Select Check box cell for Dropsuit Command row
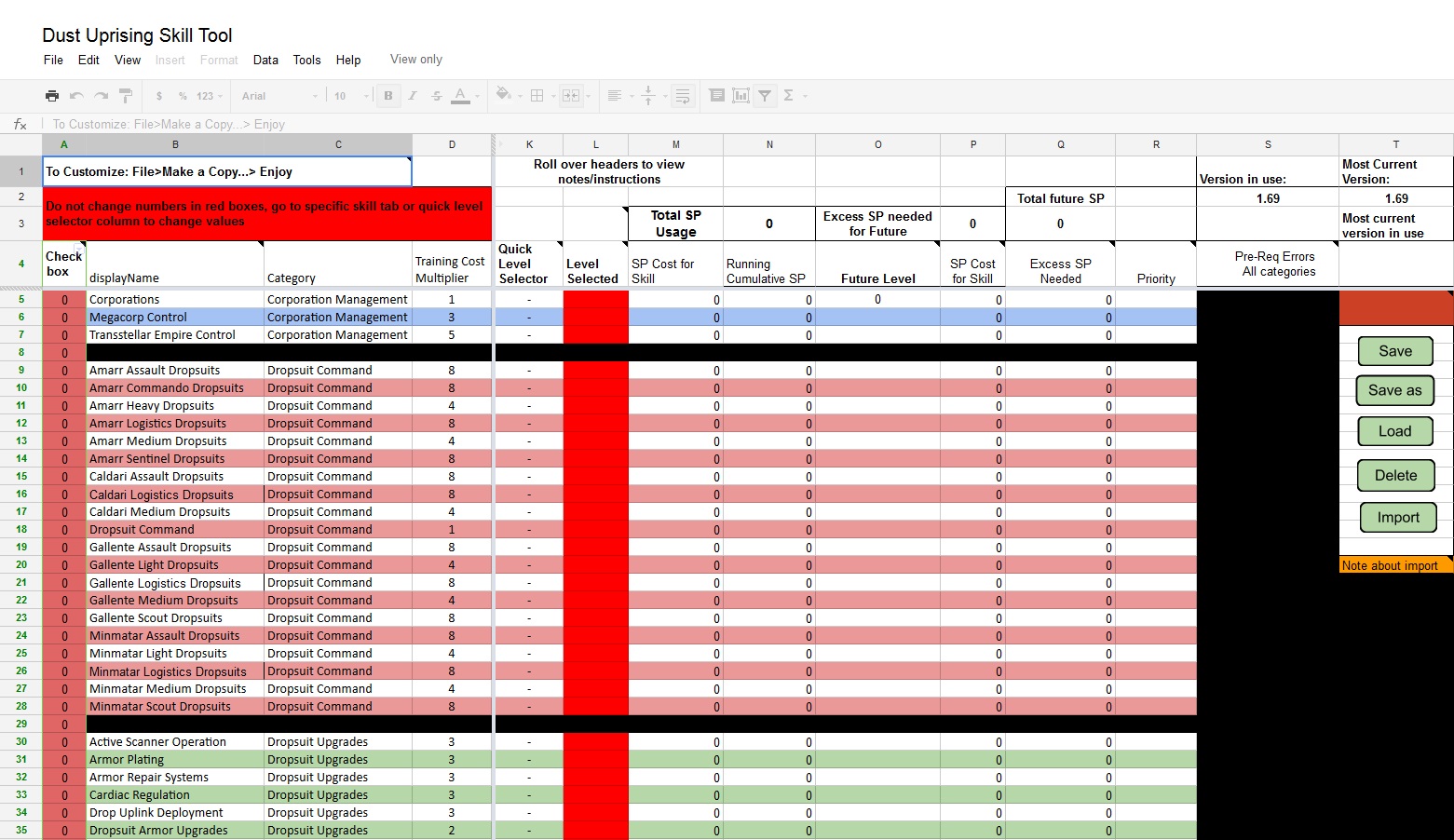 [x=64, y=529]
